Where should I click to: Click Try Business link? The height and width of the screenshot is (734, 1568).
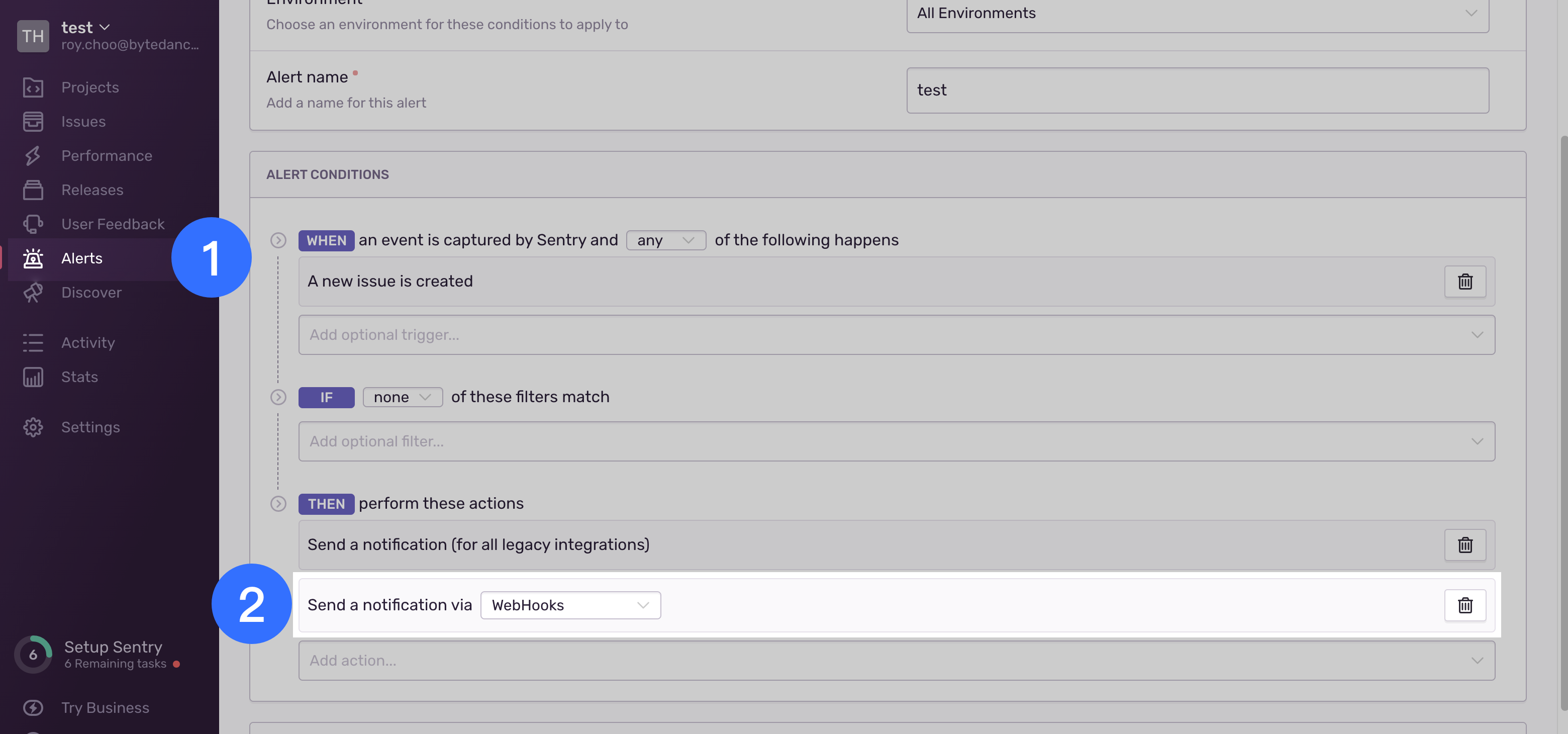click(x=105, y=707)
